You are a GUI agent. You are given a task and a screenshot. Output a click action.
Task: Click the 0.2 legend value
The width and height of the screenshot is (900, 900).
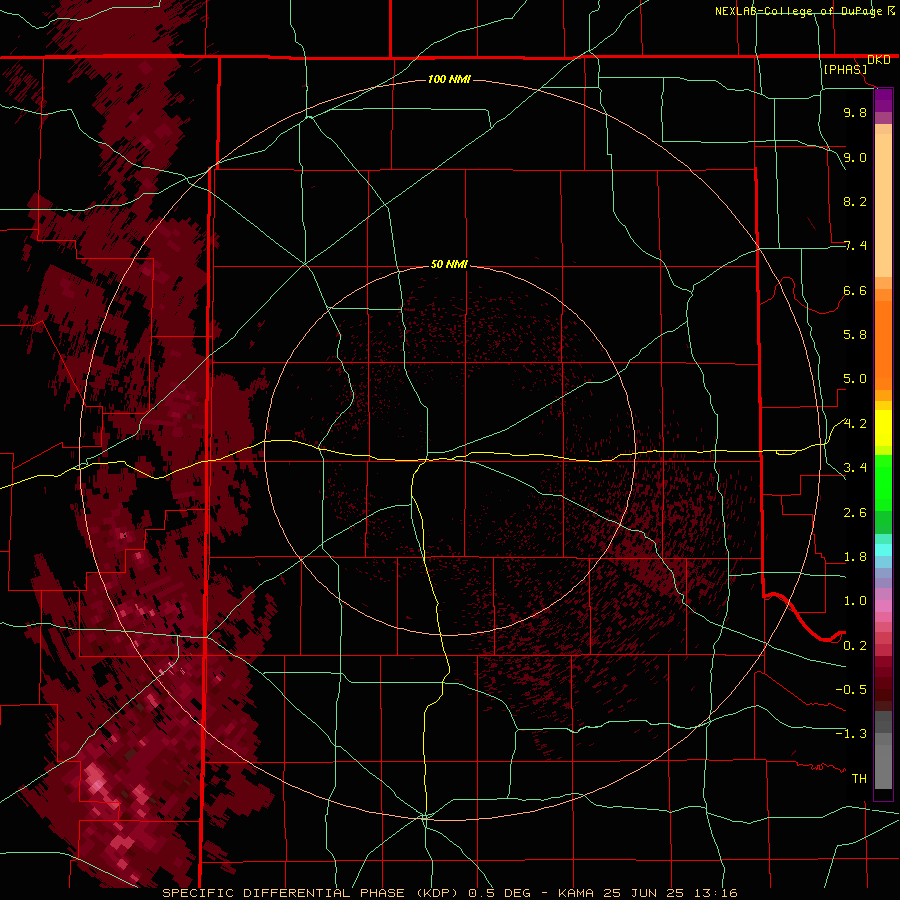[x=855, y=645]
